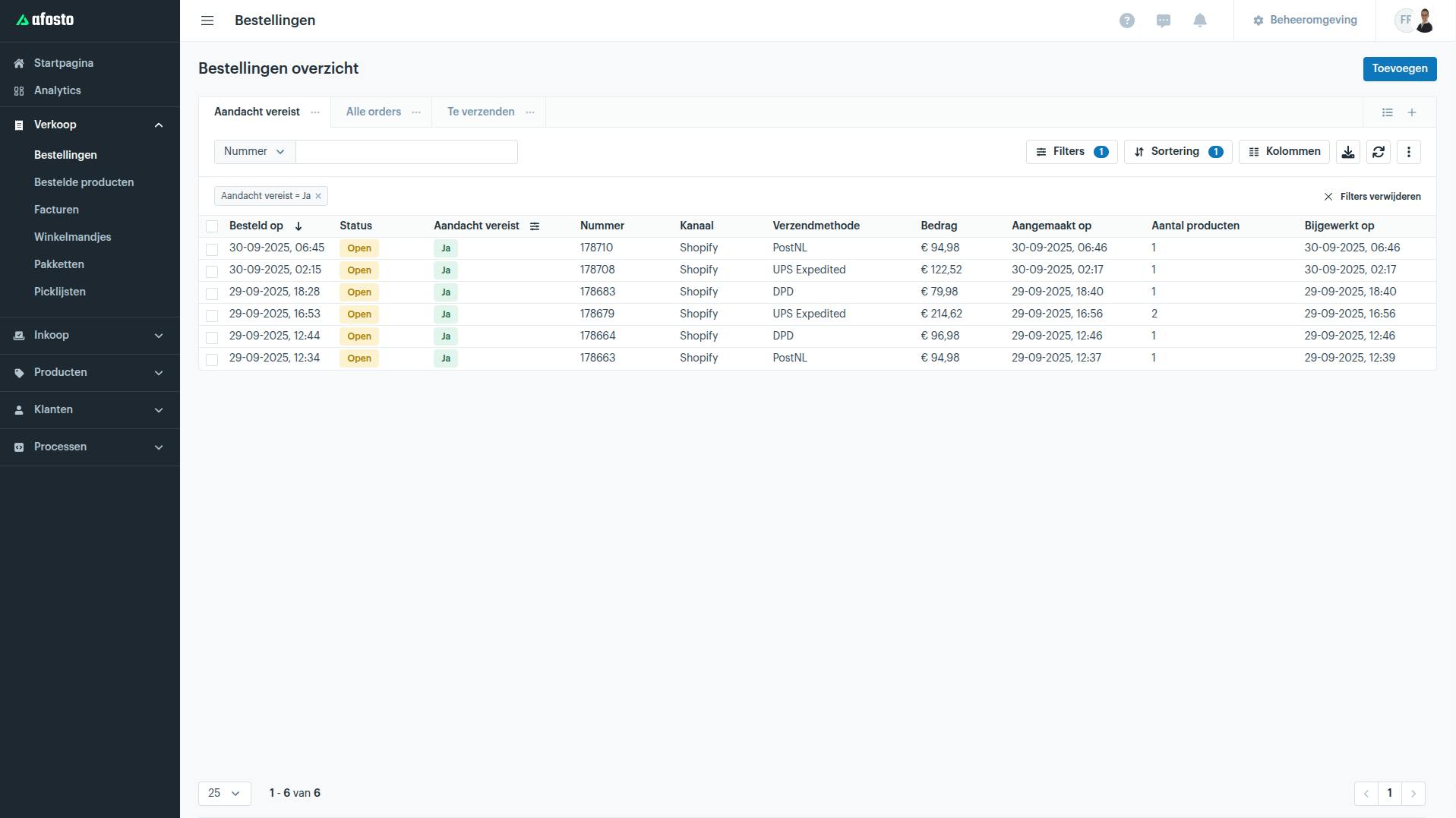The image size is (1456, 818).
Task: Focus the order number search field
Action: [x=406, y=152]
